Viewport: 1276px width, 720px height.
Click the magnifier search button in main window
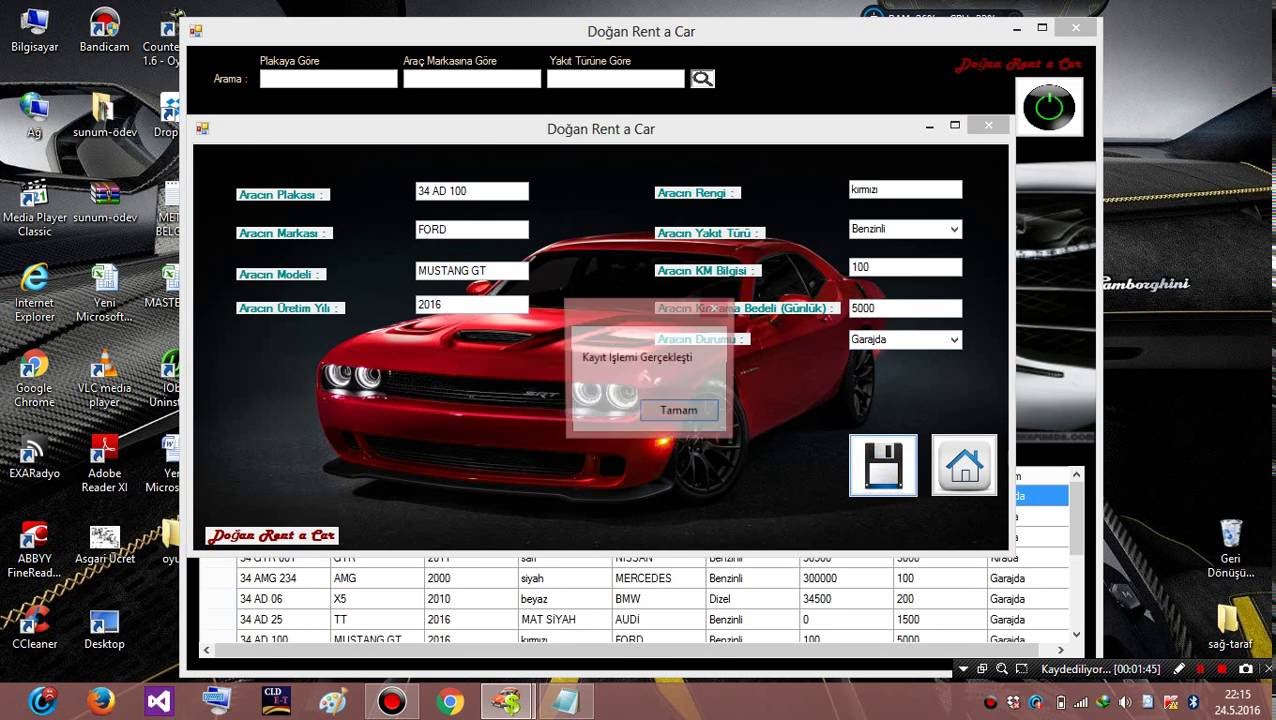(702, 78)
